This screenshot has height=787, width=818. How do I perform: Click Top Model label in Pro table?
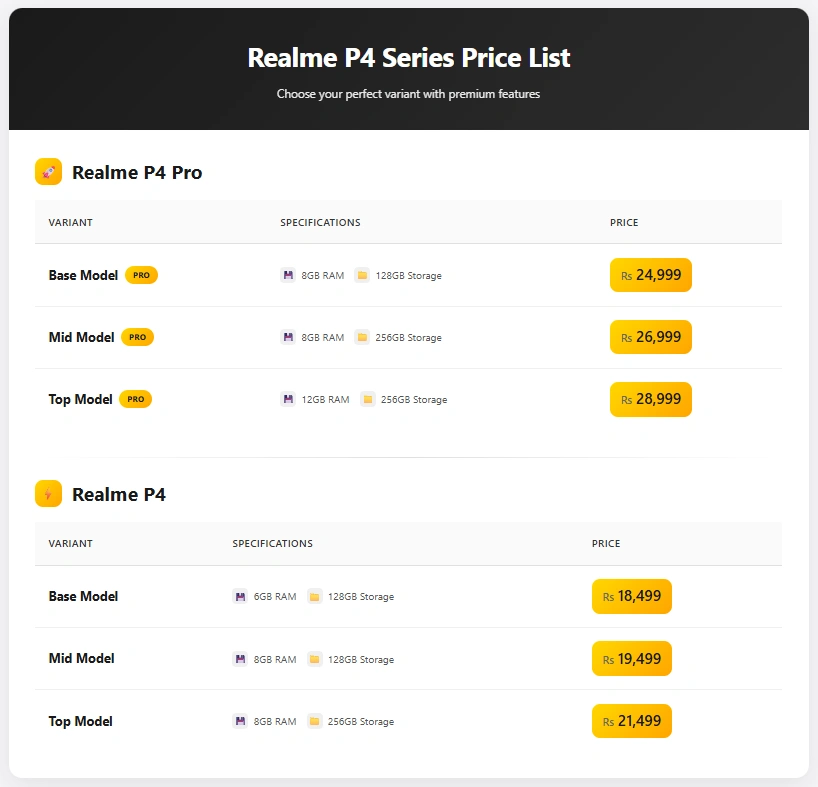click(x=80, y=399)
